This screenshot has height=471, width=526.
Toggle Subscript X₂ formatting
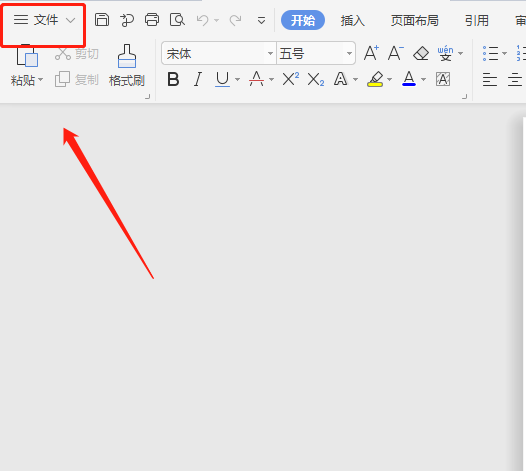[316, 80]
